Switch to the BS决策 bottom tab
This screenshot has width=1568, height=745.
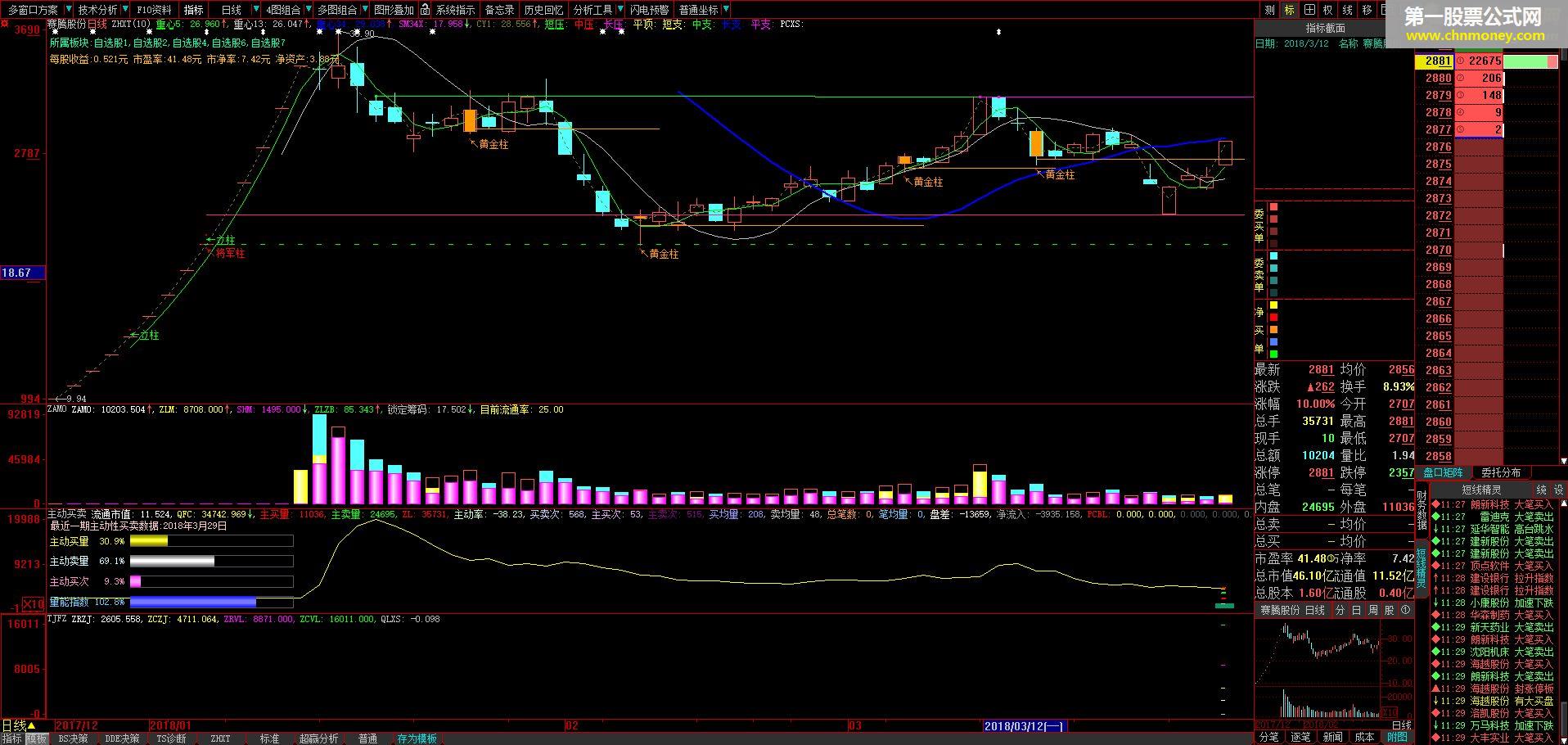point(73,738)
